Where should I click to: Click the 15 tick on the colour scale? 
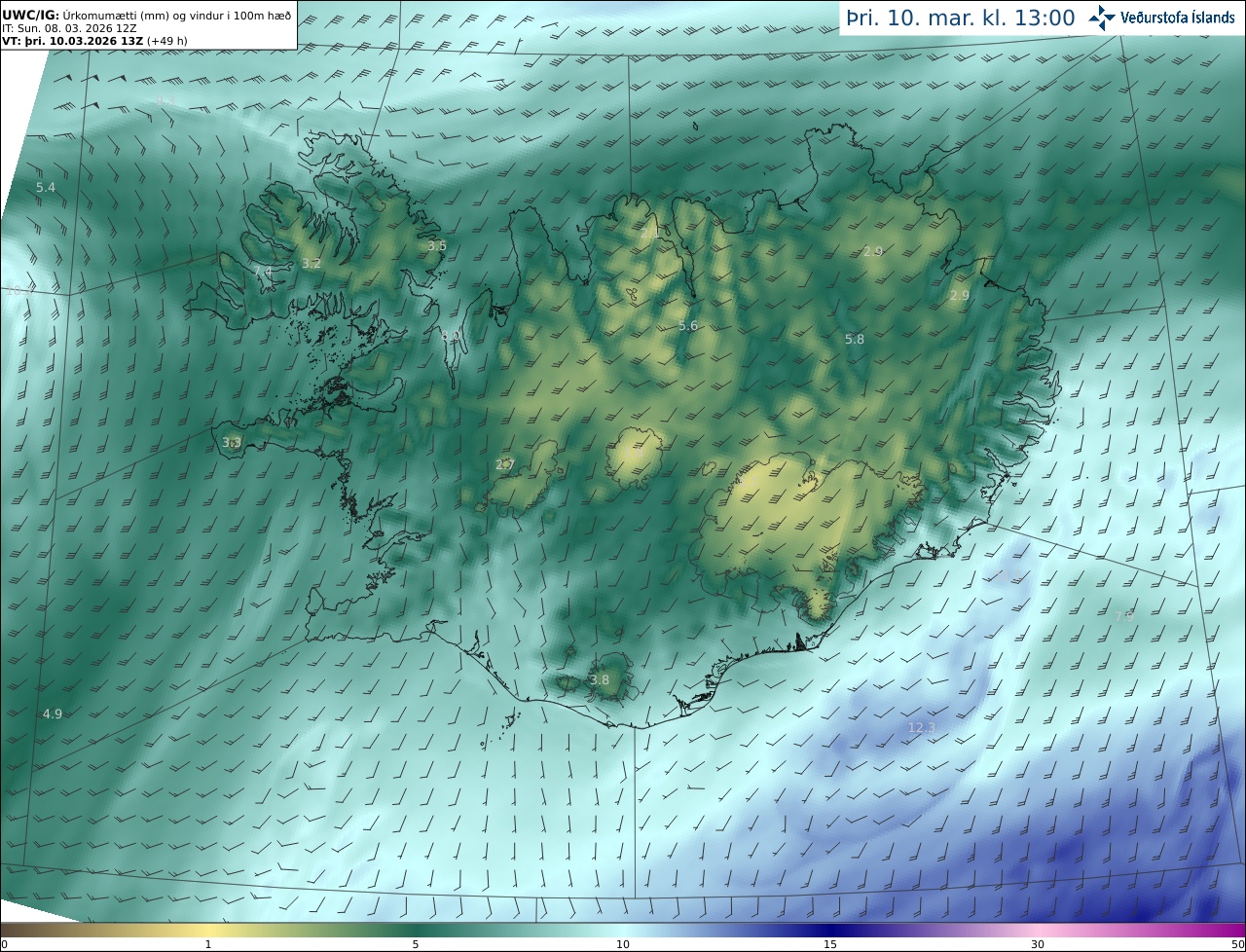click(830, 945)
